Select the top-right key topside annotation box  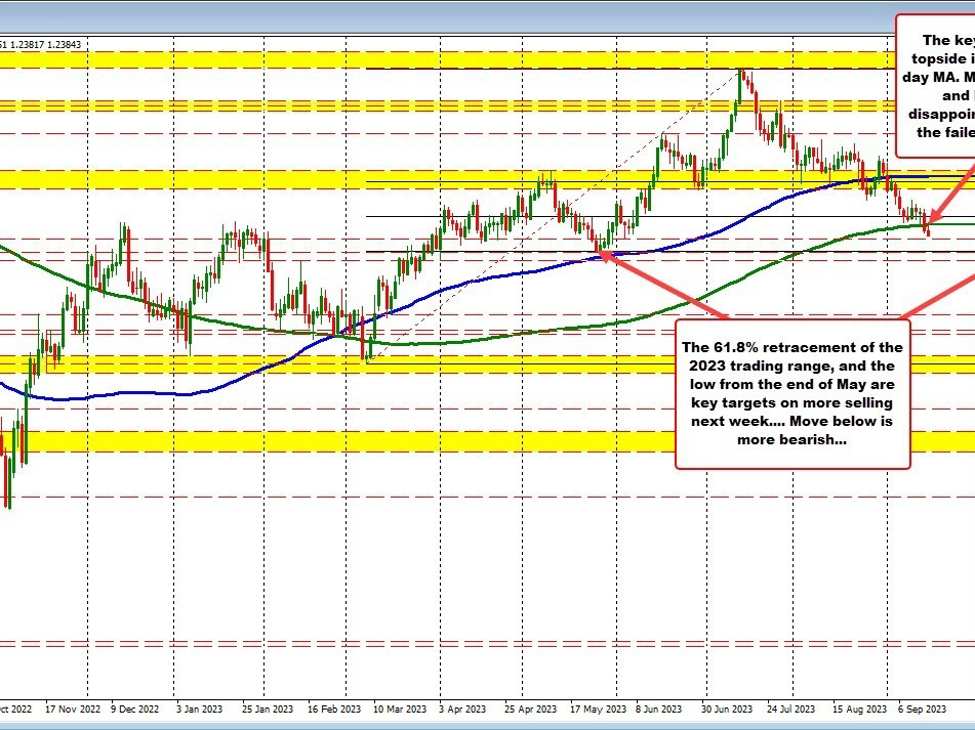(x=935, y=86)
